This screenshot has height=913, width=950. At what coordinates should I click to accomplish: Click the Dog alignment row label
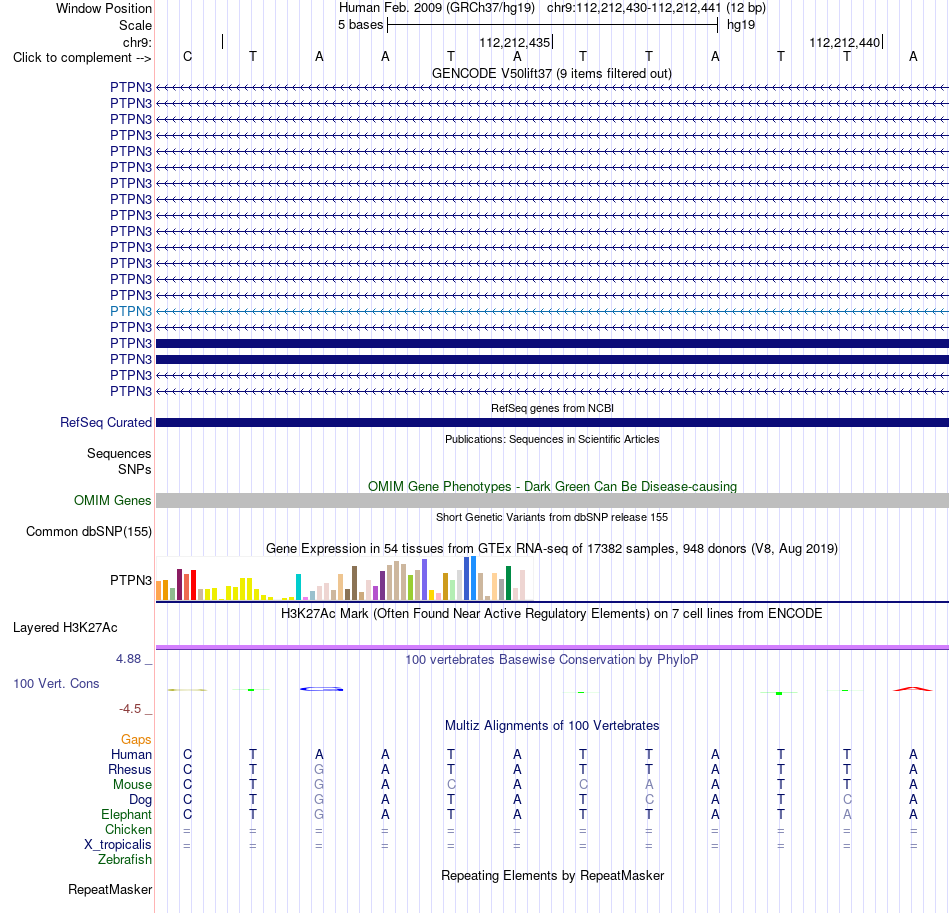[140, 800]
